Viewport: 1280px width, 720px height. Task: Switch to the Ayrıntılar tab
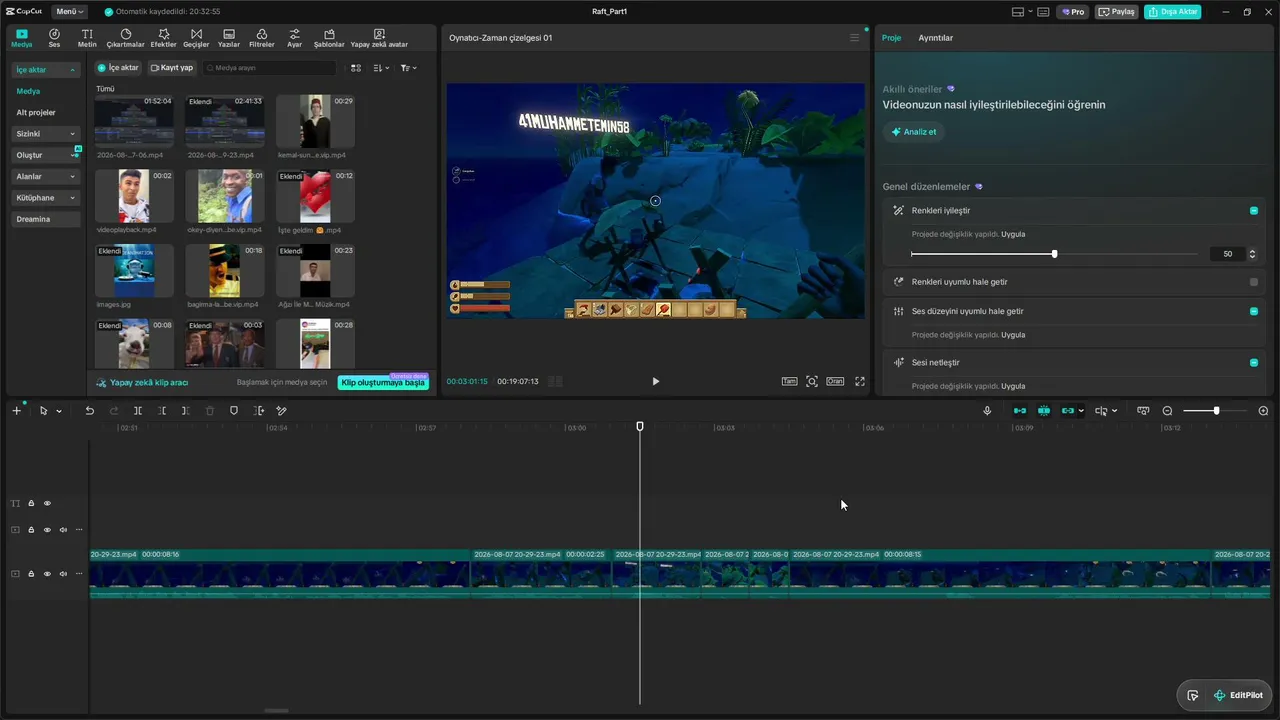pos(936,38)
